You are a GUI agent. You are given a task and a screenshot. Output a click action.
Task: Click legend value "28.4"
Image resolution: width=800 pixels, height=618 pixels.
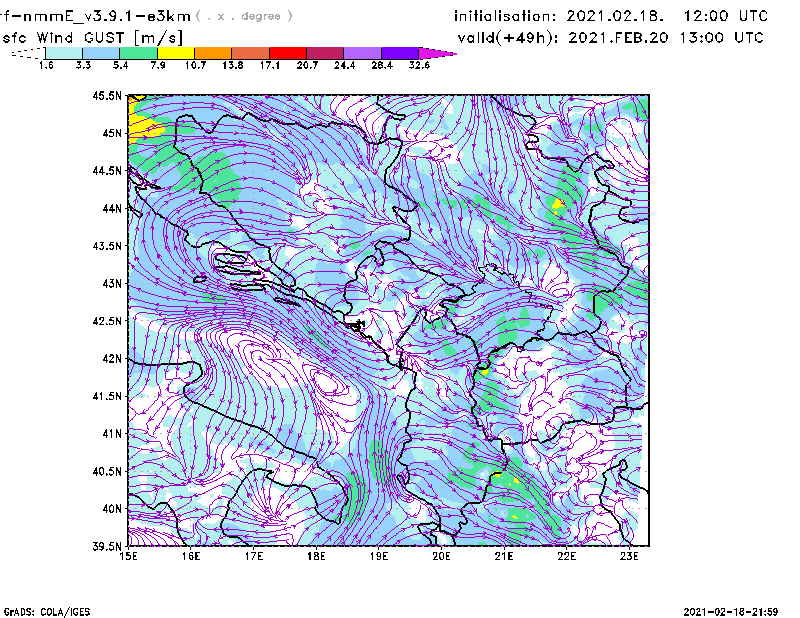382,65
